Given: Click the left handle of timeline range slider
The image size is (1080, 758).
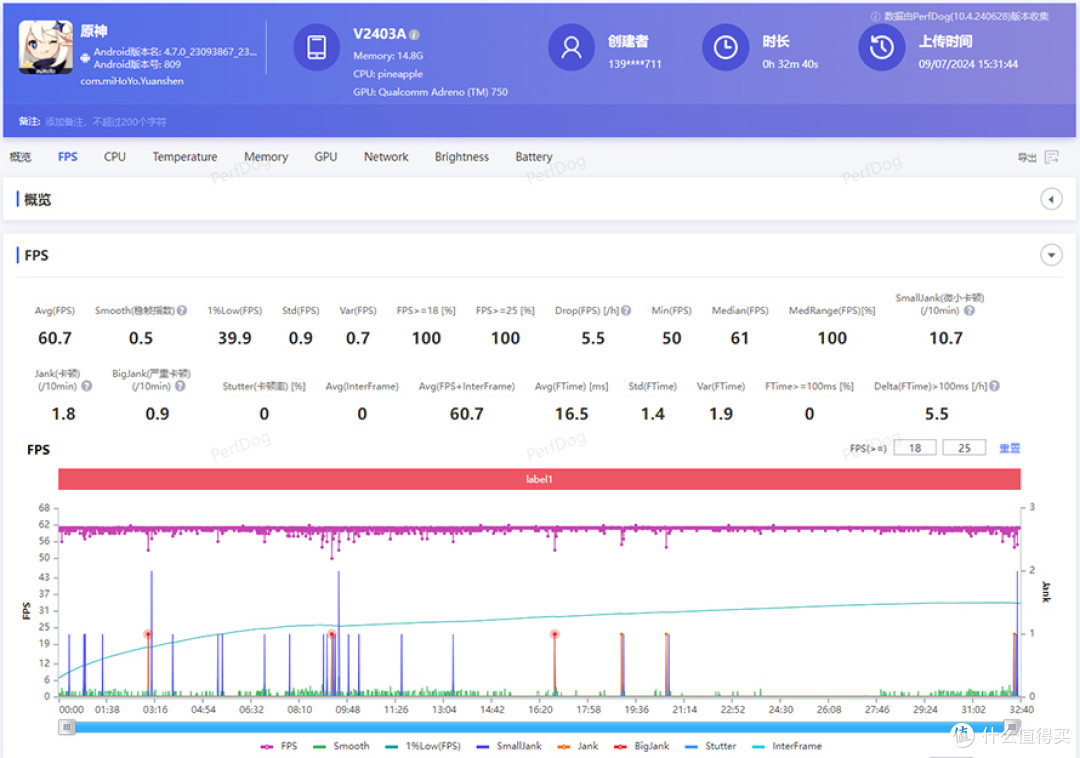Looking at the screenshot, I should point(67,727).
